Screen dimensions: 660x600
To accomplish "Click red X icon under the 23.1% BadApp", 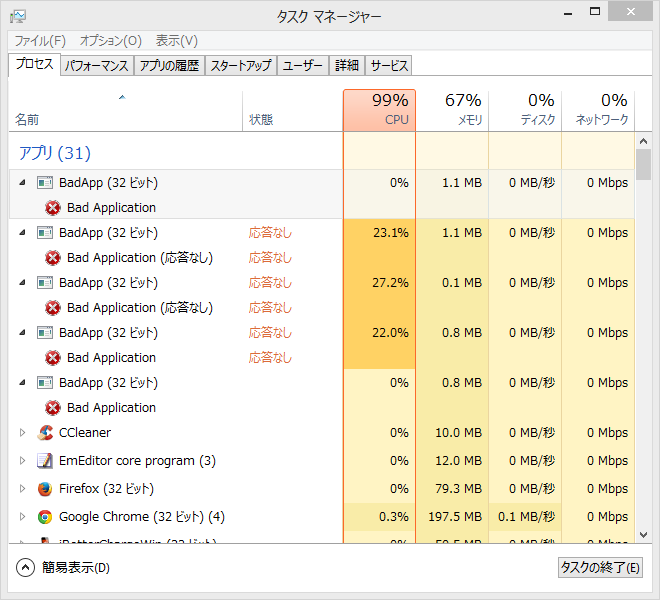I will point(53,258).
